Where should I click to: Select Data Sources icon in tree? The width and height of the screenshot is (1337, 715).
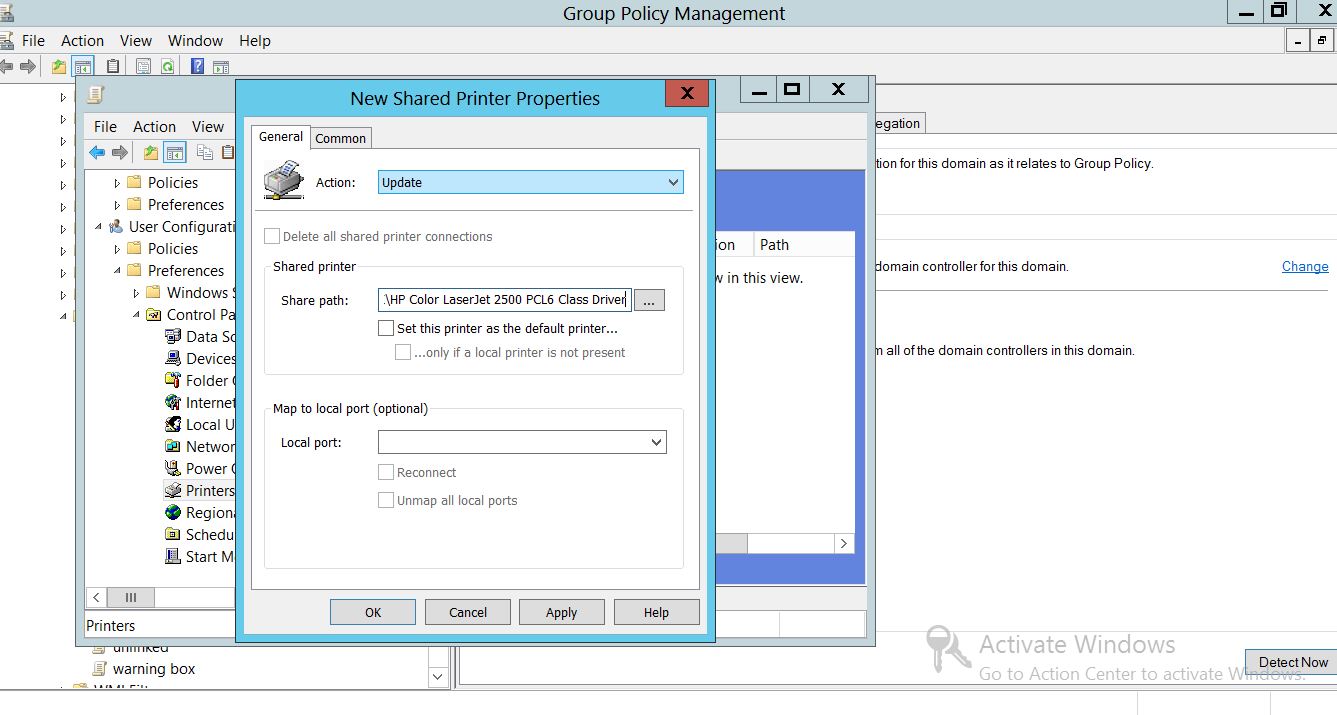(173, 337)
